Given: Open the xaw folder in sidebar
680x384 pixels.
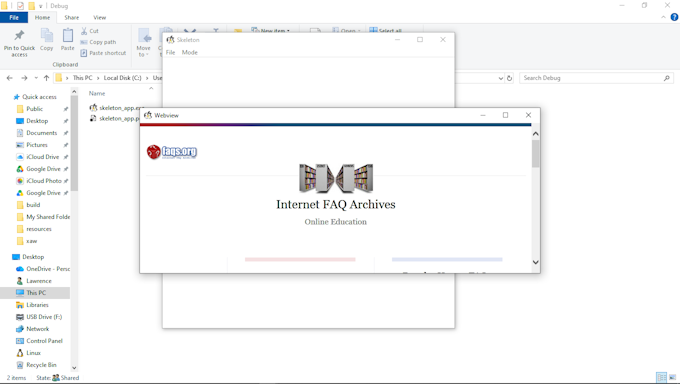Looking at the screenshot, I should click(x=32, y=241).
